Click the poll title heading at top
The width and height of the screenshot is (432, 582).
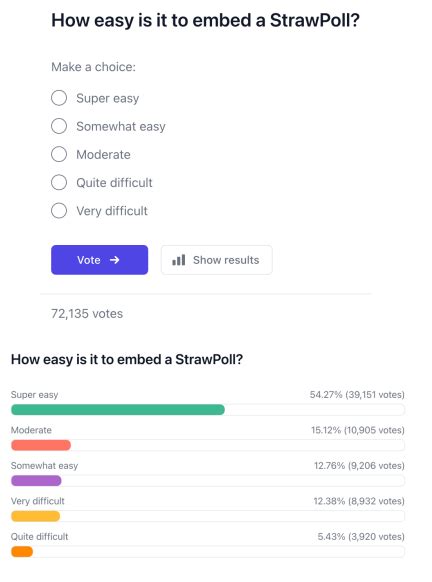[x=205, y=20]
